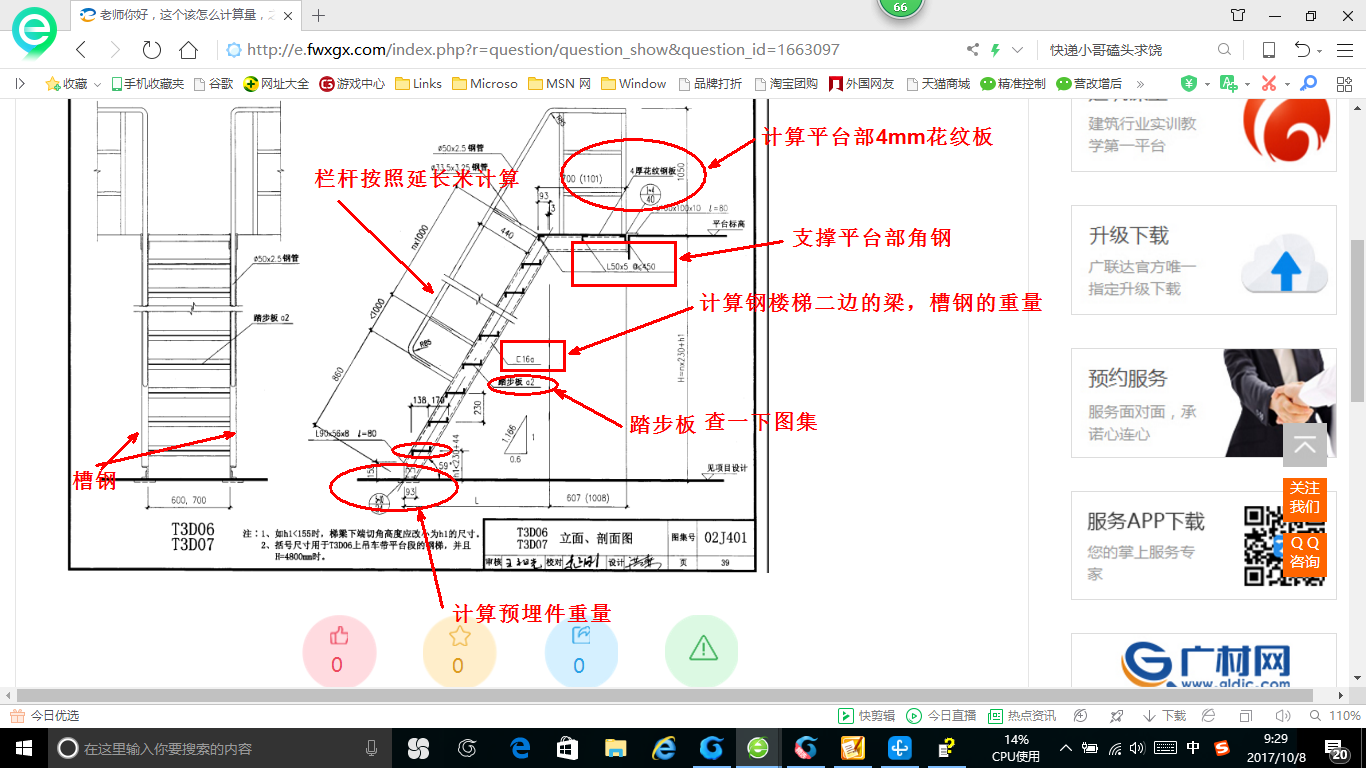Open the 品牌打折 bookmark
Screen dimensions: 1366x768
710,84
